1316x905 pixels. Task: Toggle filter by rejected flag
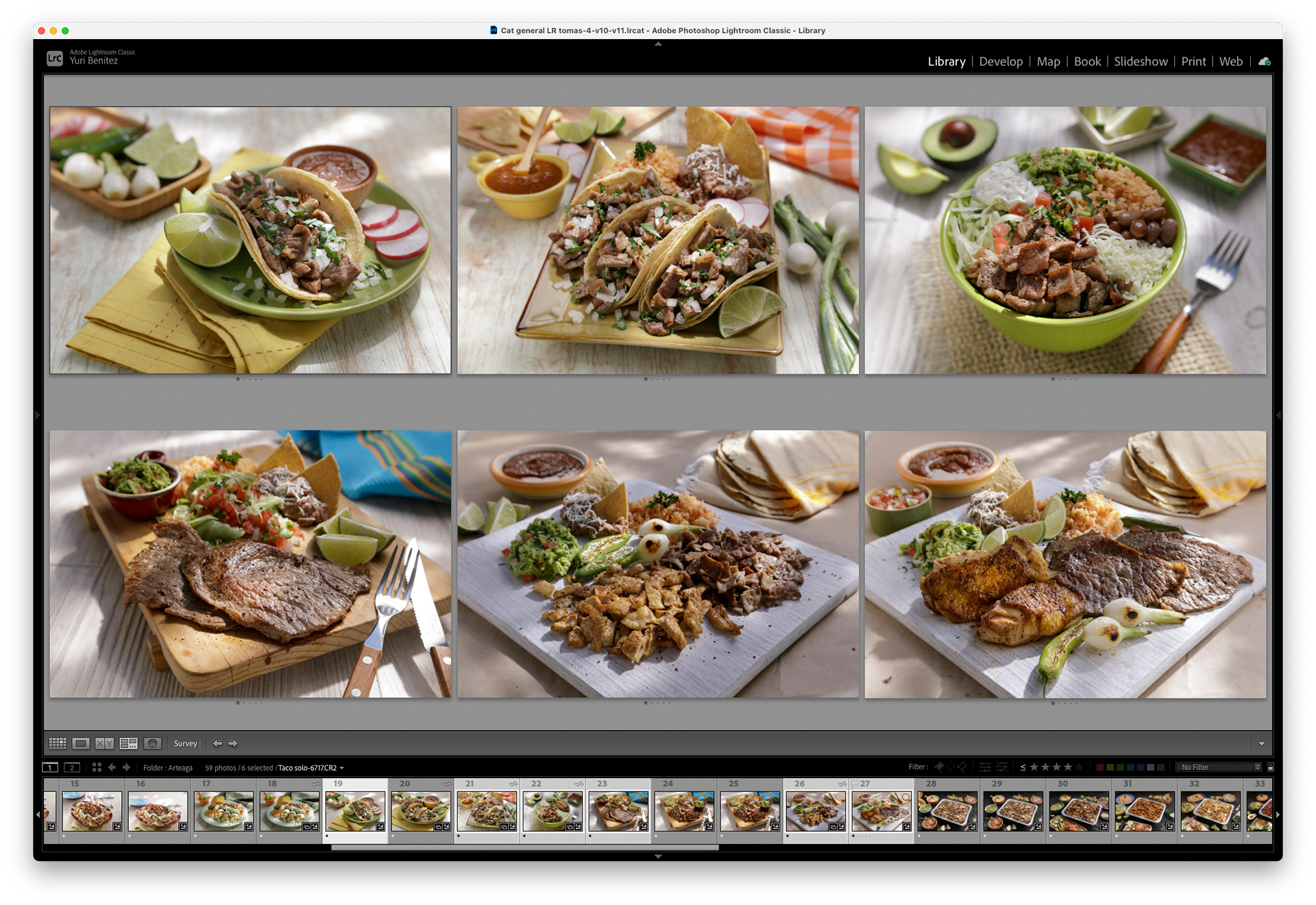pyautogui.click(x=962, y=767)
